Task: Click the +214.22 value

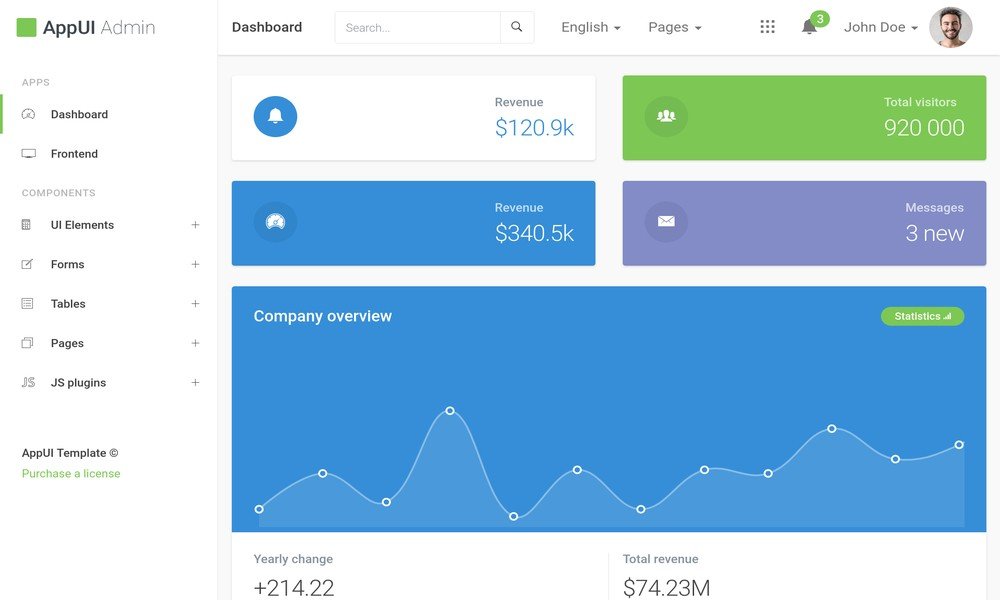Action: (294, 587)
